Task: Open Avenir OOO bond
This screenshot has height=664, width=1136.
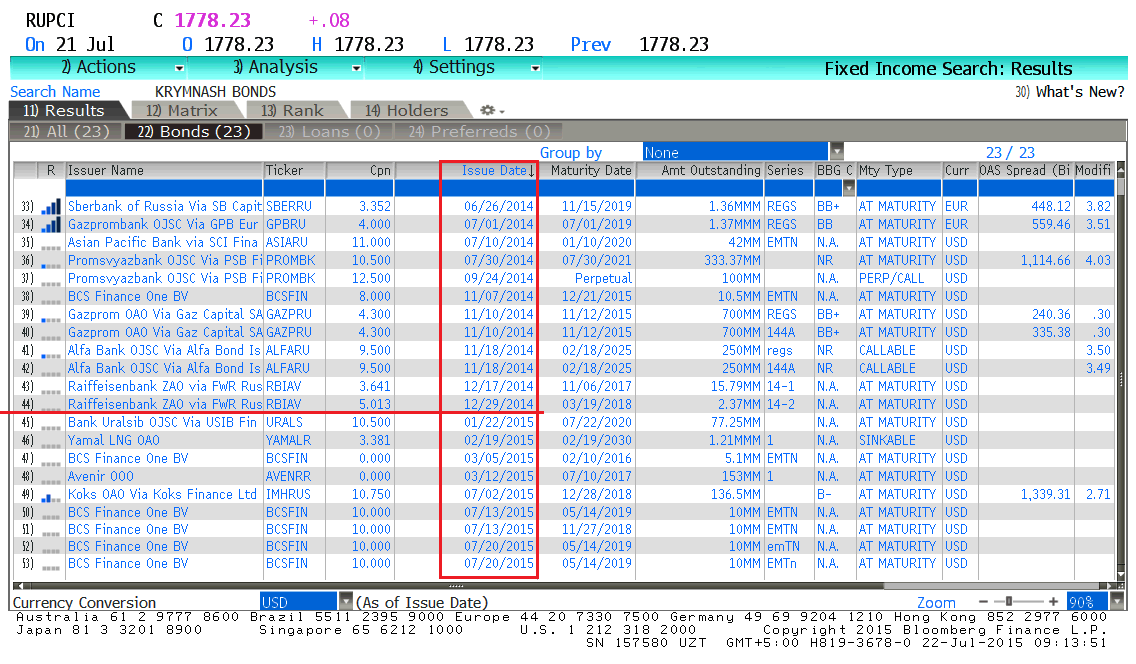Action: [x=101, y=476]
